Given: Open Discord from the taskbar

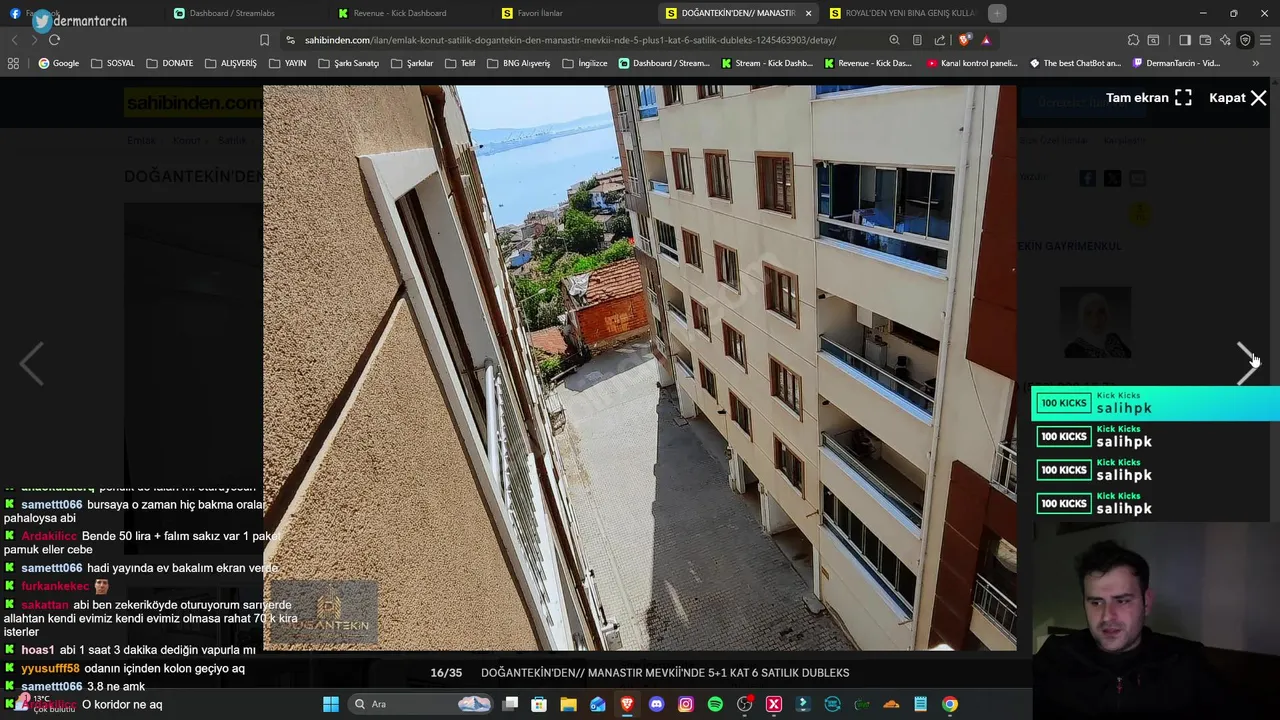Looking at the screenshot, I should pos(656,704).
